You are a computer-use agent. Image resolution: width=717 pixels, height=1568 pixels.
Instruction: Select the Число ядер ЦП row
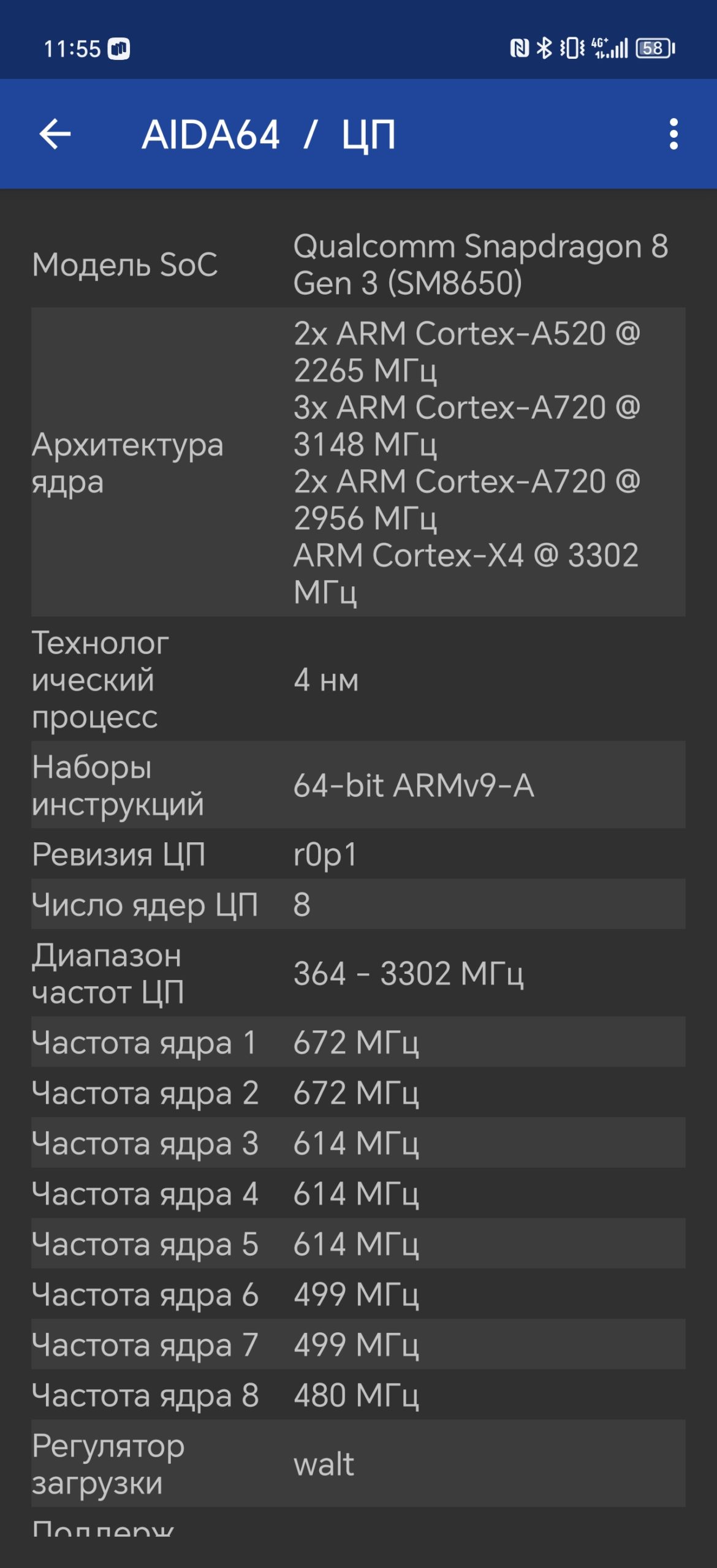(x=358, y=904)
